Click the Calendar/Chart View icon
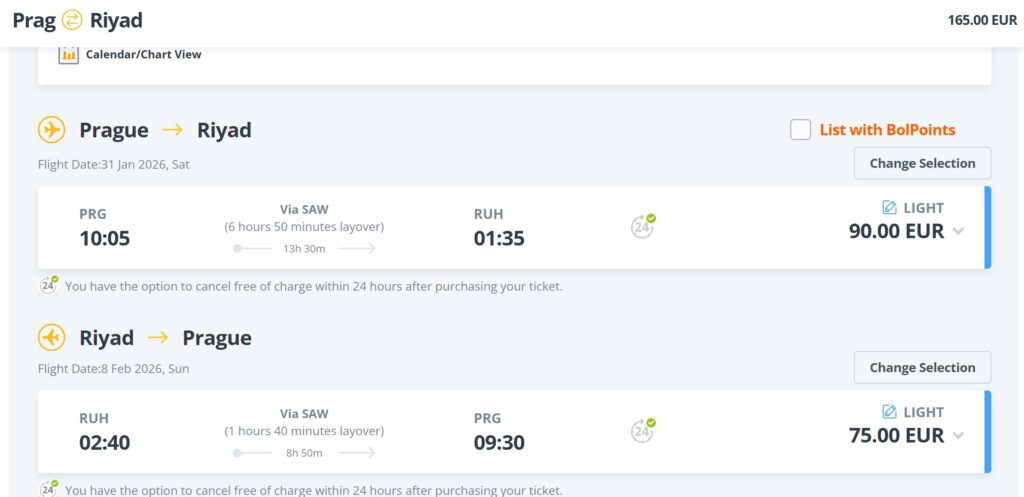Screen dimensions: 1024x497 [68, 54]
